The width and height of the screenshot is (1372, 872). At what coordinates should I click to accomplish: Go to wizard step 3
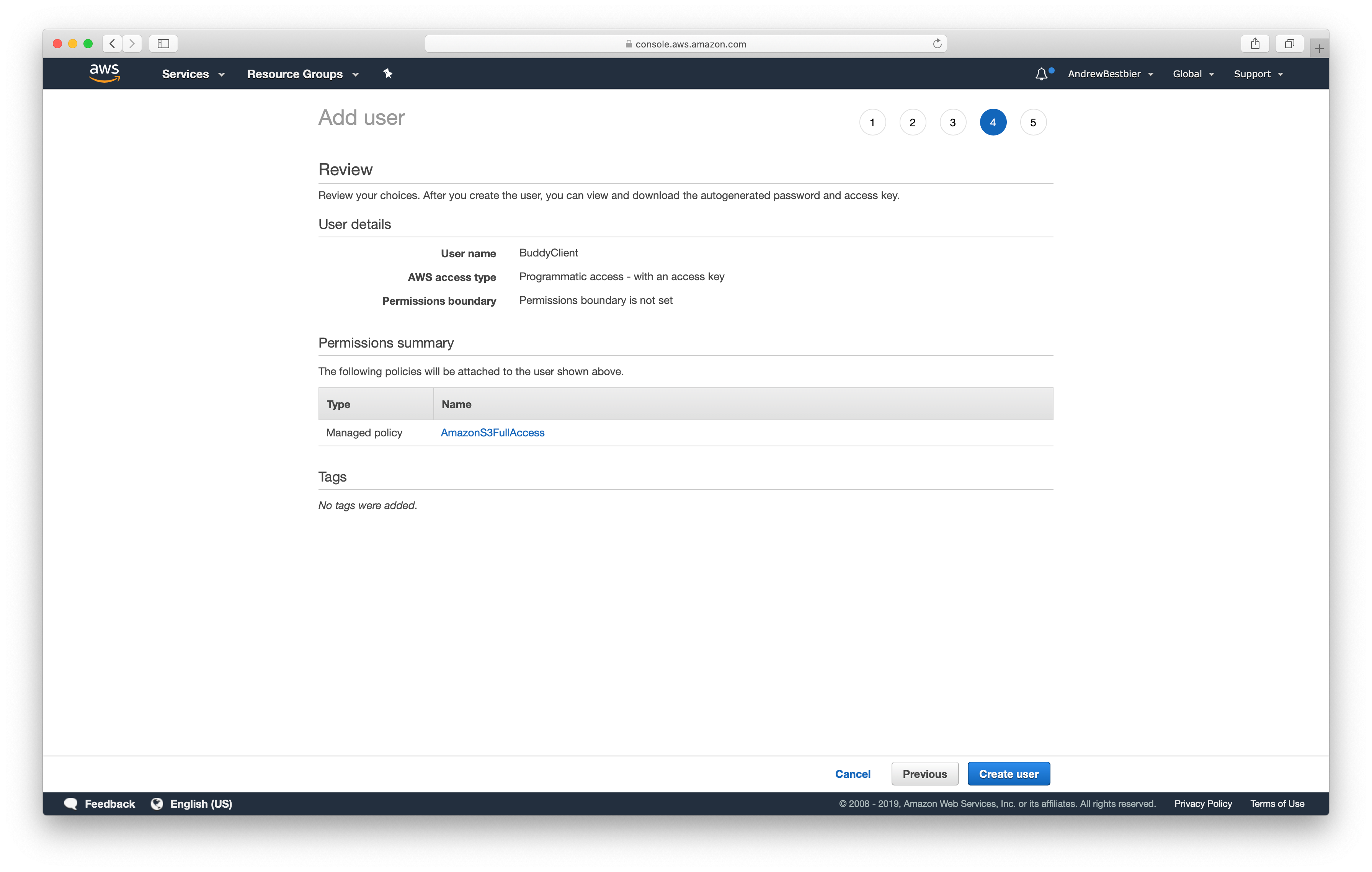[x=953, y=122]
